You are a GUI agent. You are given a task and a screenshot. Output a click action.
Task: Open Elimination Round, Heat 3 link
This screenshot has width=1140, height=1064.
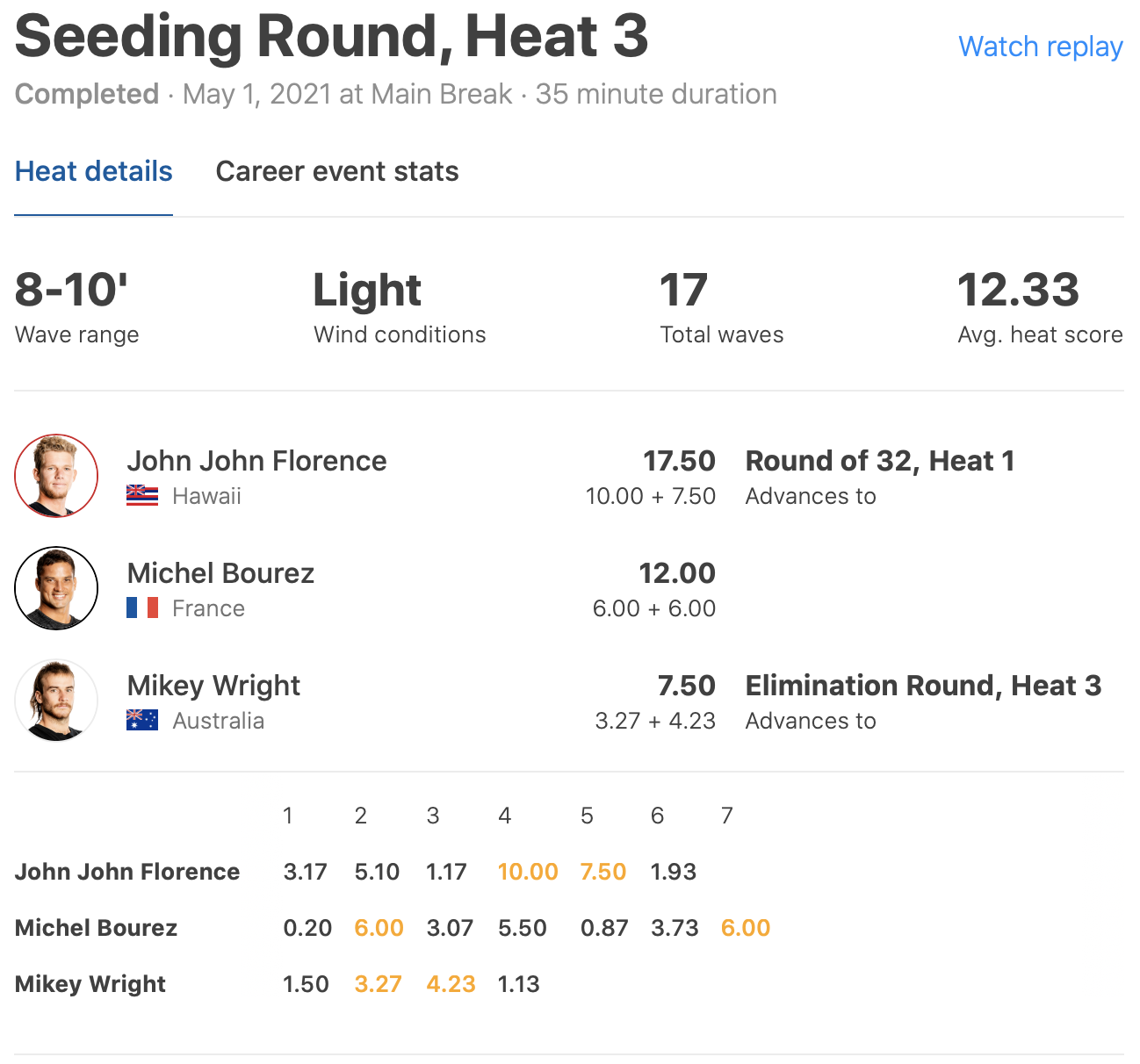pyautogui.click(x=923, y=686)
